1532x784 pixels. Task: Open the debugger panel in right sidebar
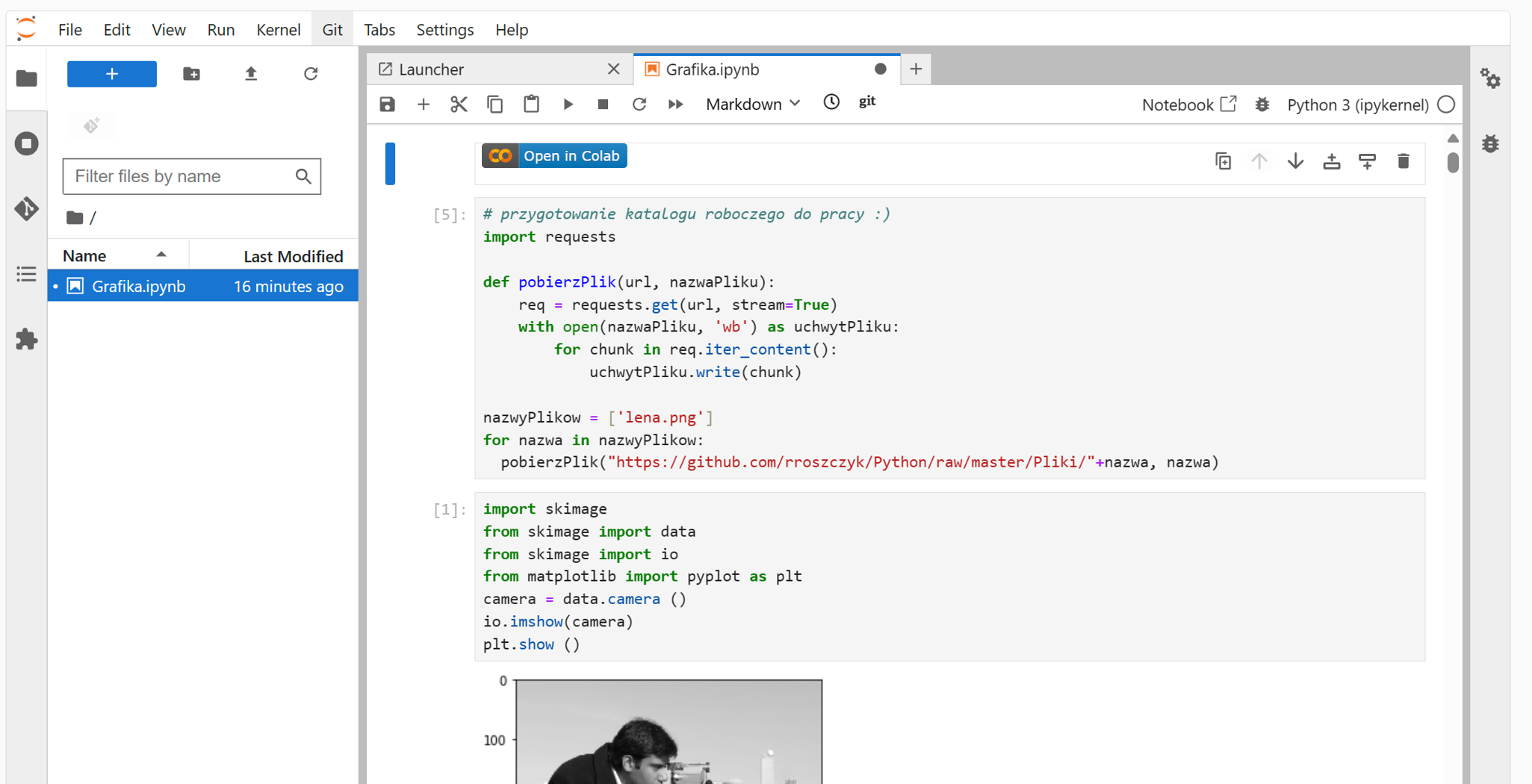click(x=1491, y=143)
